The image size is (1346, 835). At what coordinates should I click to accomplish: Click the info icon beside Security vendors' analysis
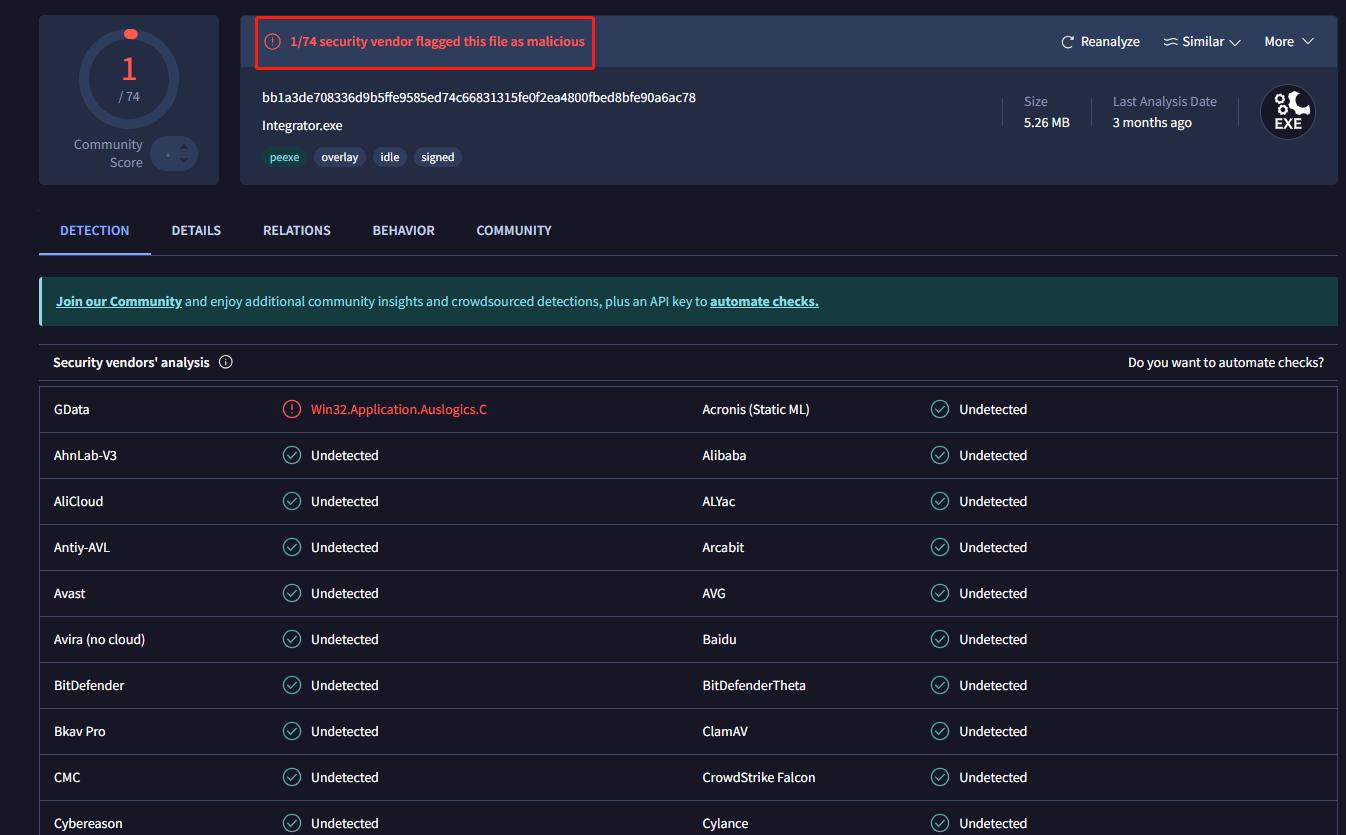coord(225,362)
